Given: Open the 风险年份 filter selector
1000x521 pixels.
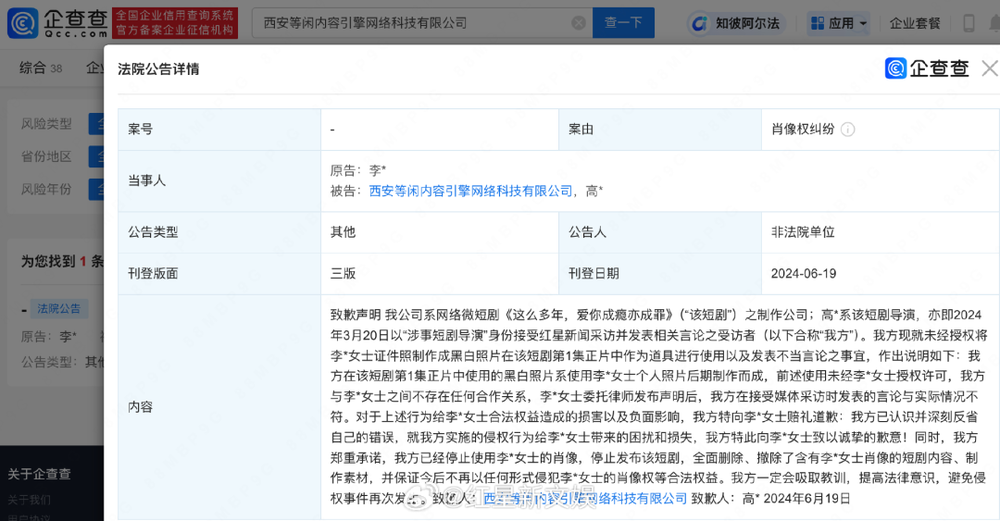Looking at the screenshot, I should (x=97, y=189).
